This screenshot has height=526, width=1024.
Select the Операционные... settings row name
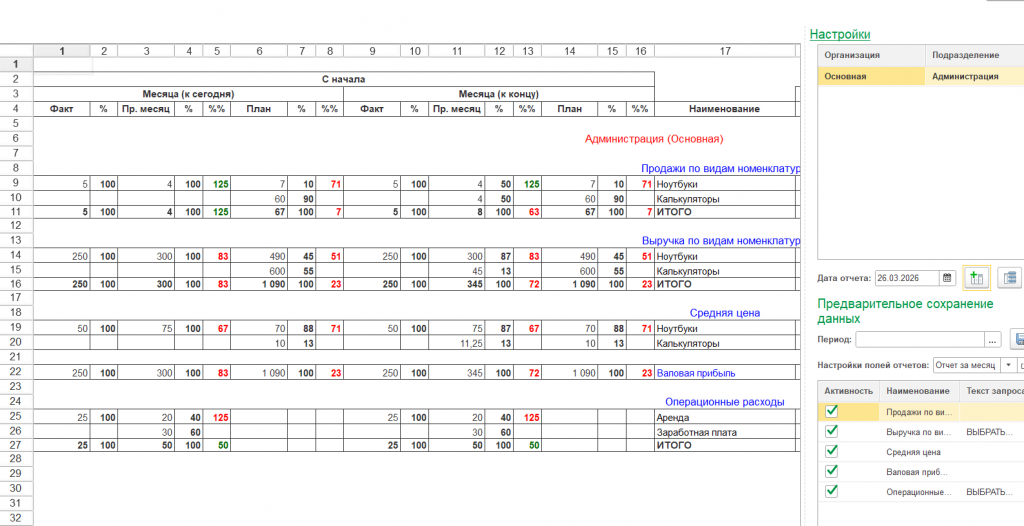point(918,491)
